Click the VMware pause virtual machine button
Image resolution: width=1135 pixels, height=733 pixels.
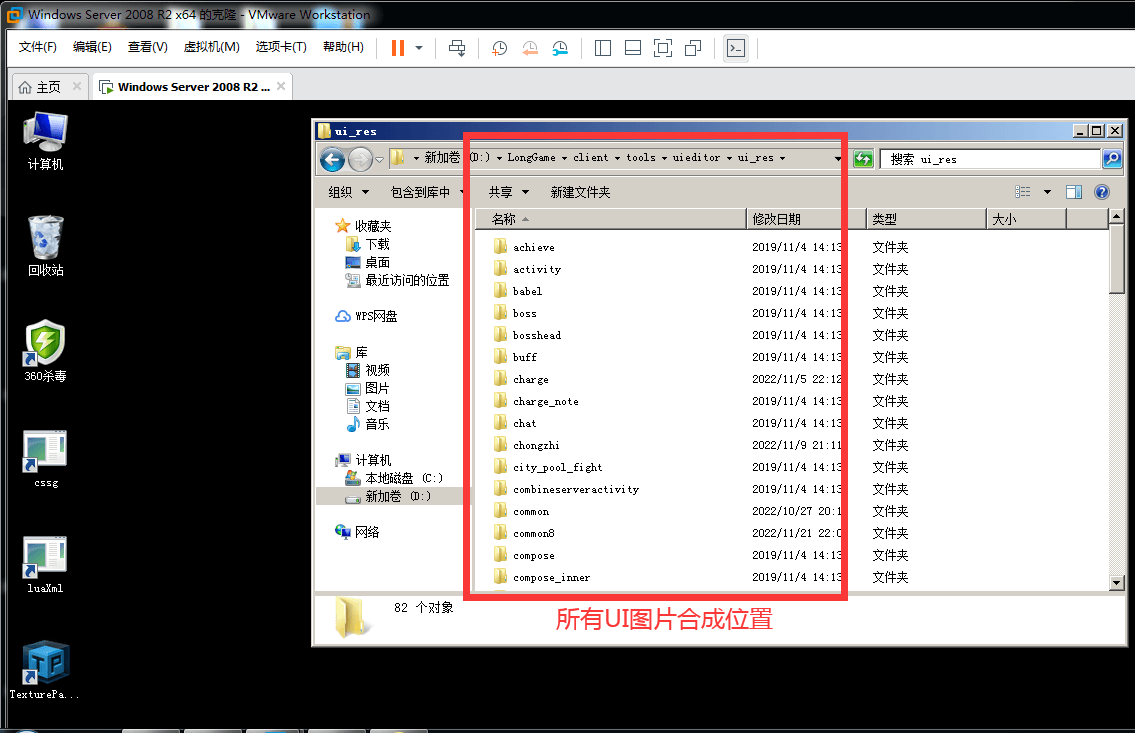pos(397,48)
